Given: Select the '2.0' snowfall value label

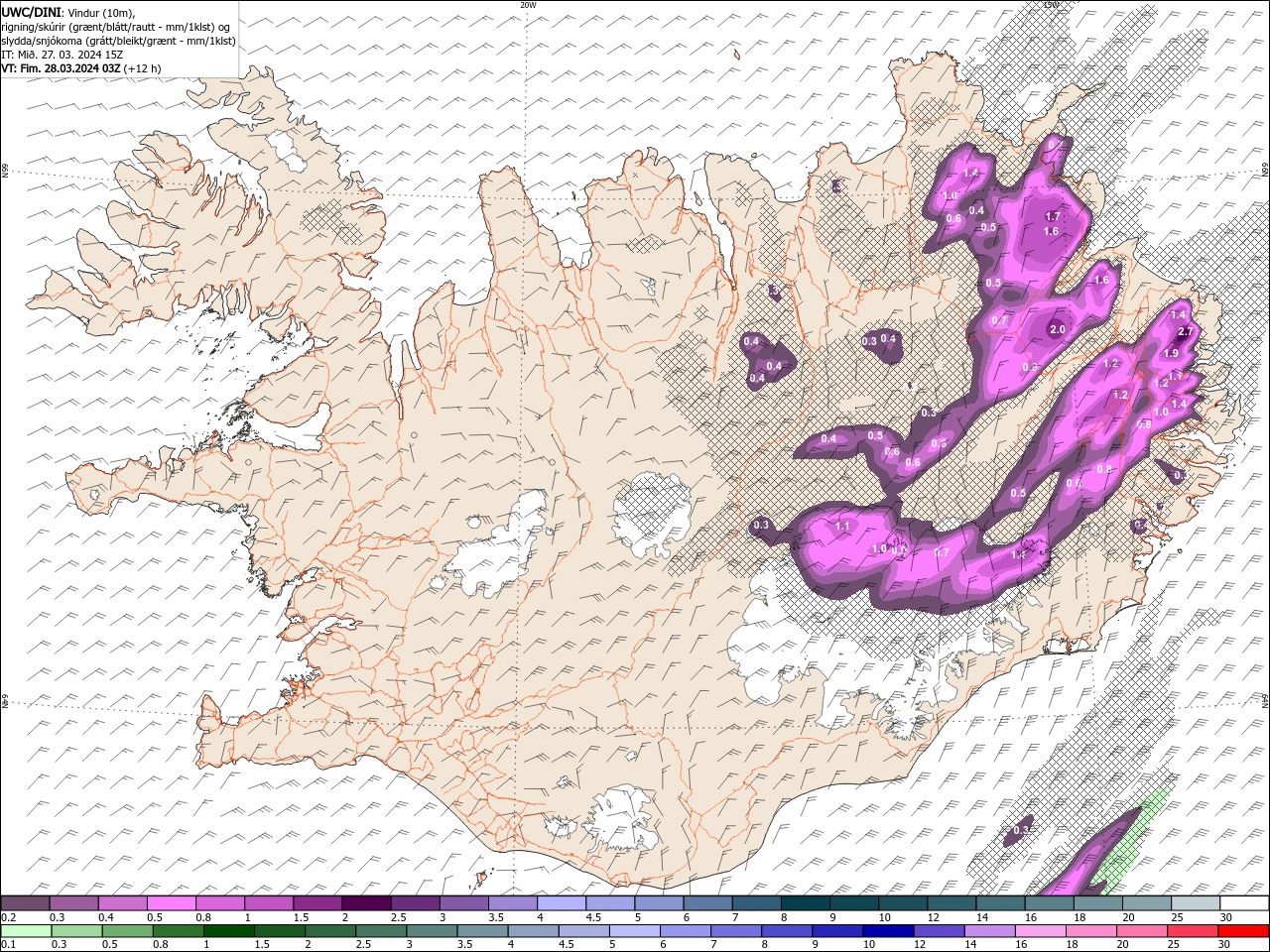Looking at the screenshot, I should (1057, 330).
